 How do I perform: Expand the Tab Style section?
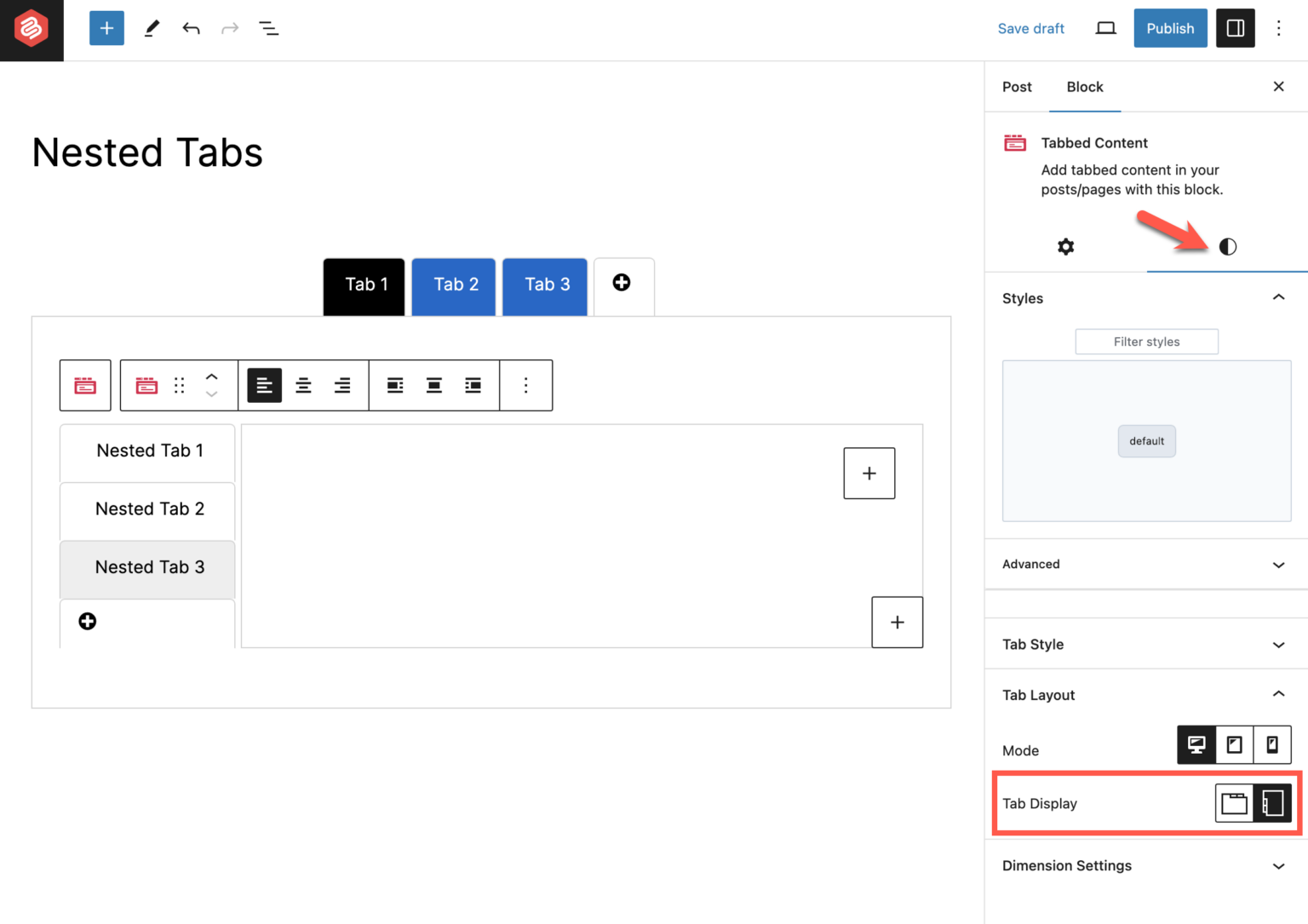click(x=1145, y=645)
